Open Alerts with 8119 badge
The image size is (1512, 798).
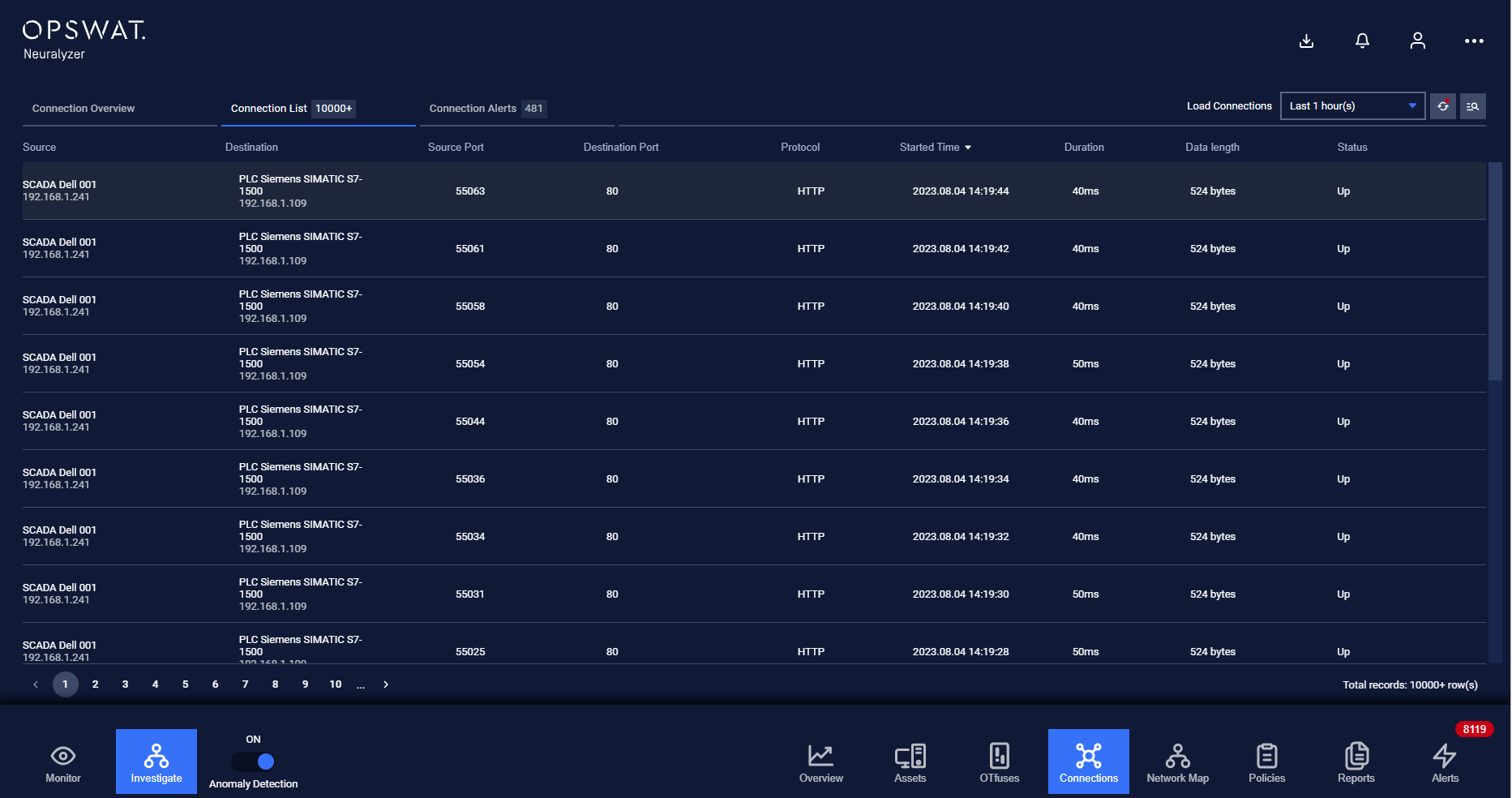click(x=1446, y=762)
